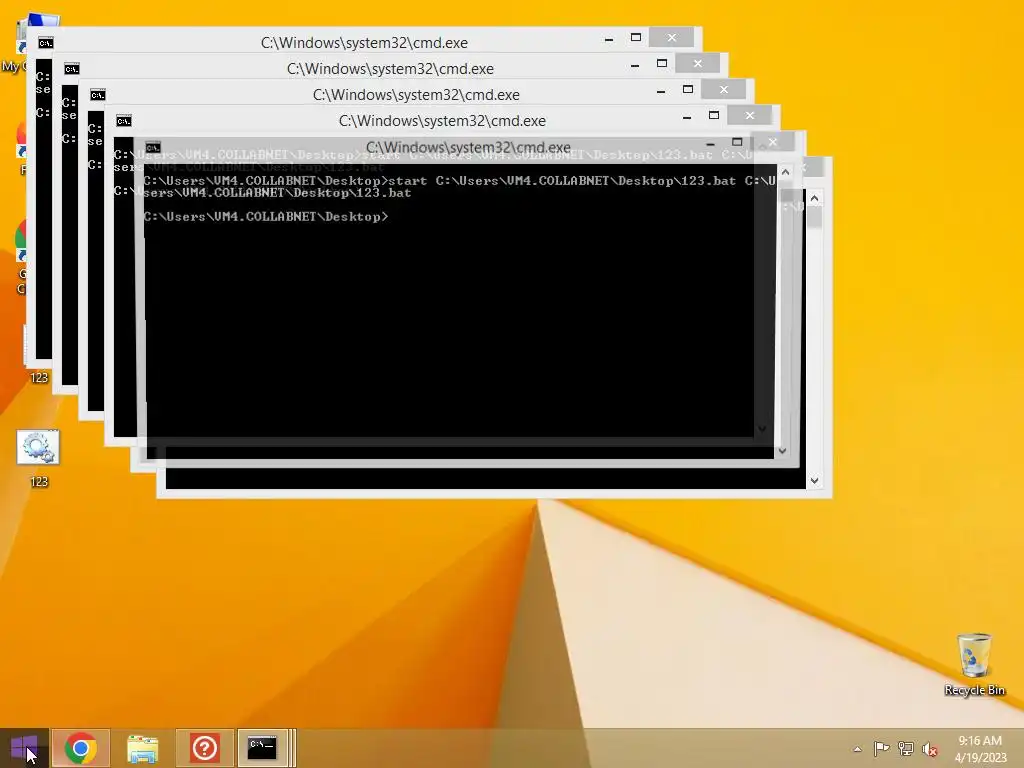Click the title bar text of the fourth cmd window
The width and height of the screenshot is (1024, 768).
point(442,121)
